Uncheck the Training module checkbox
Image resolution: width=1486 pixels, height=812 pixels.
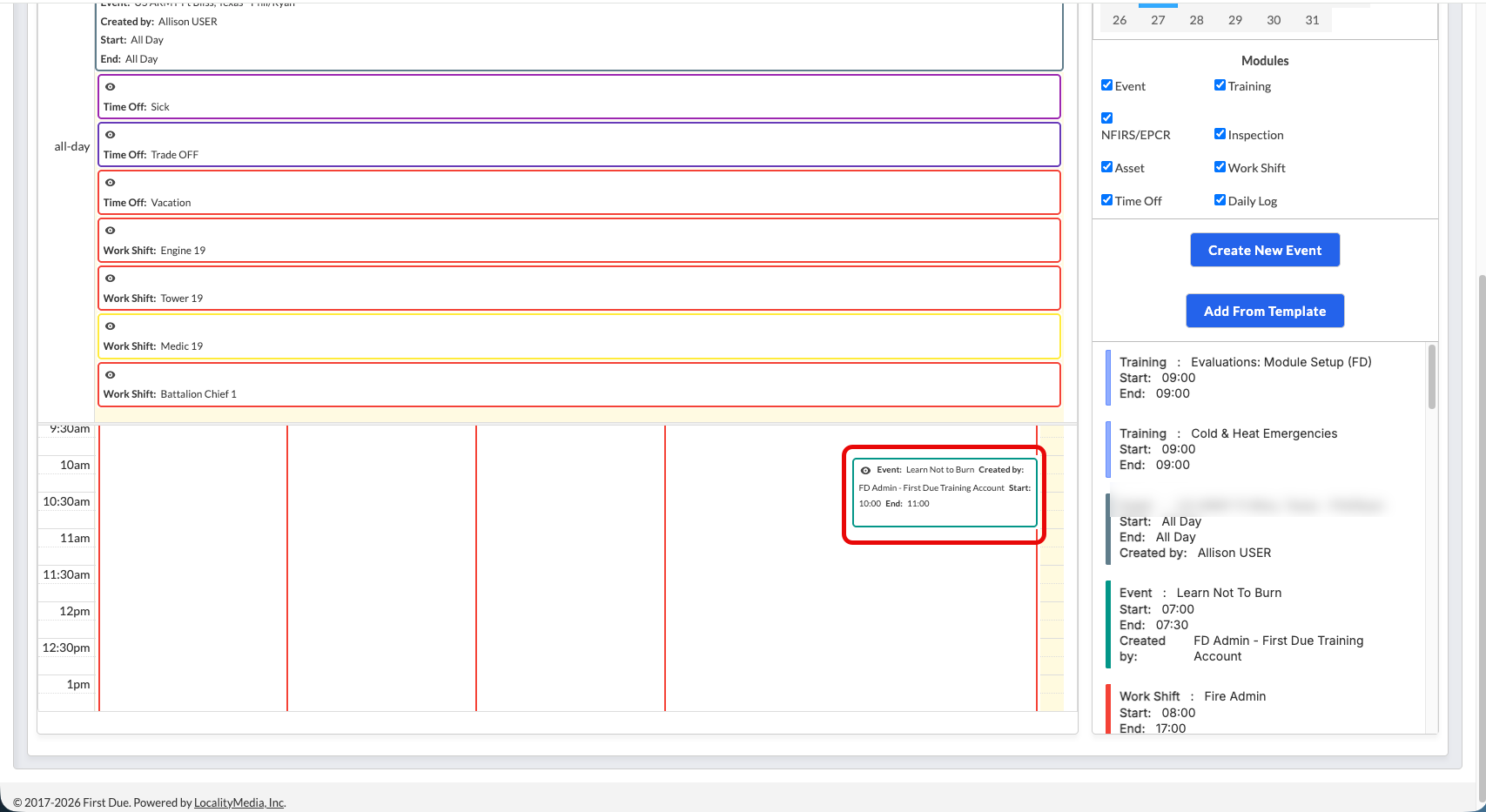pyautogui.click(x=1220, y=85)
